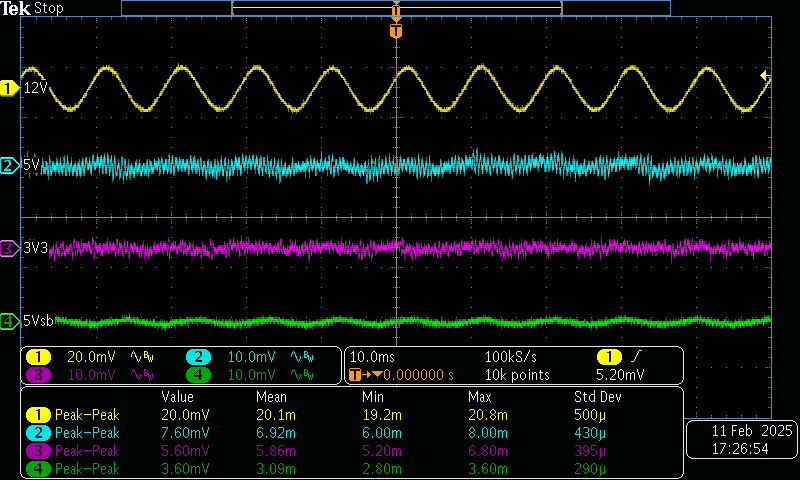Click the 17:26:54 time readout
Viewport: 800px width, 480px height.
[740, 449]
